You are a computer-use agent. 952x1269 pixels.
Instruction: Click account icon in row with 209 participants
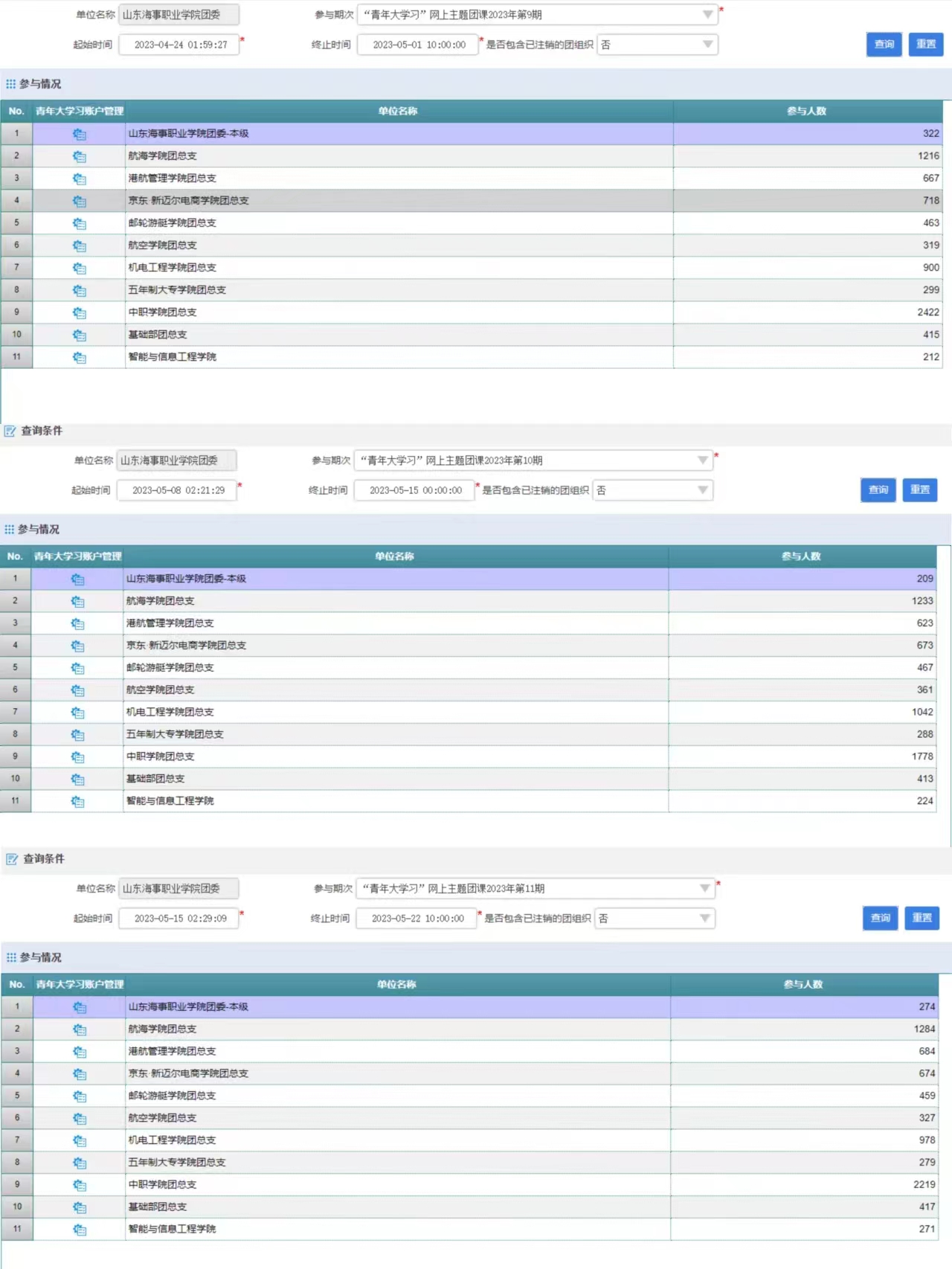(x=77, y=579)
